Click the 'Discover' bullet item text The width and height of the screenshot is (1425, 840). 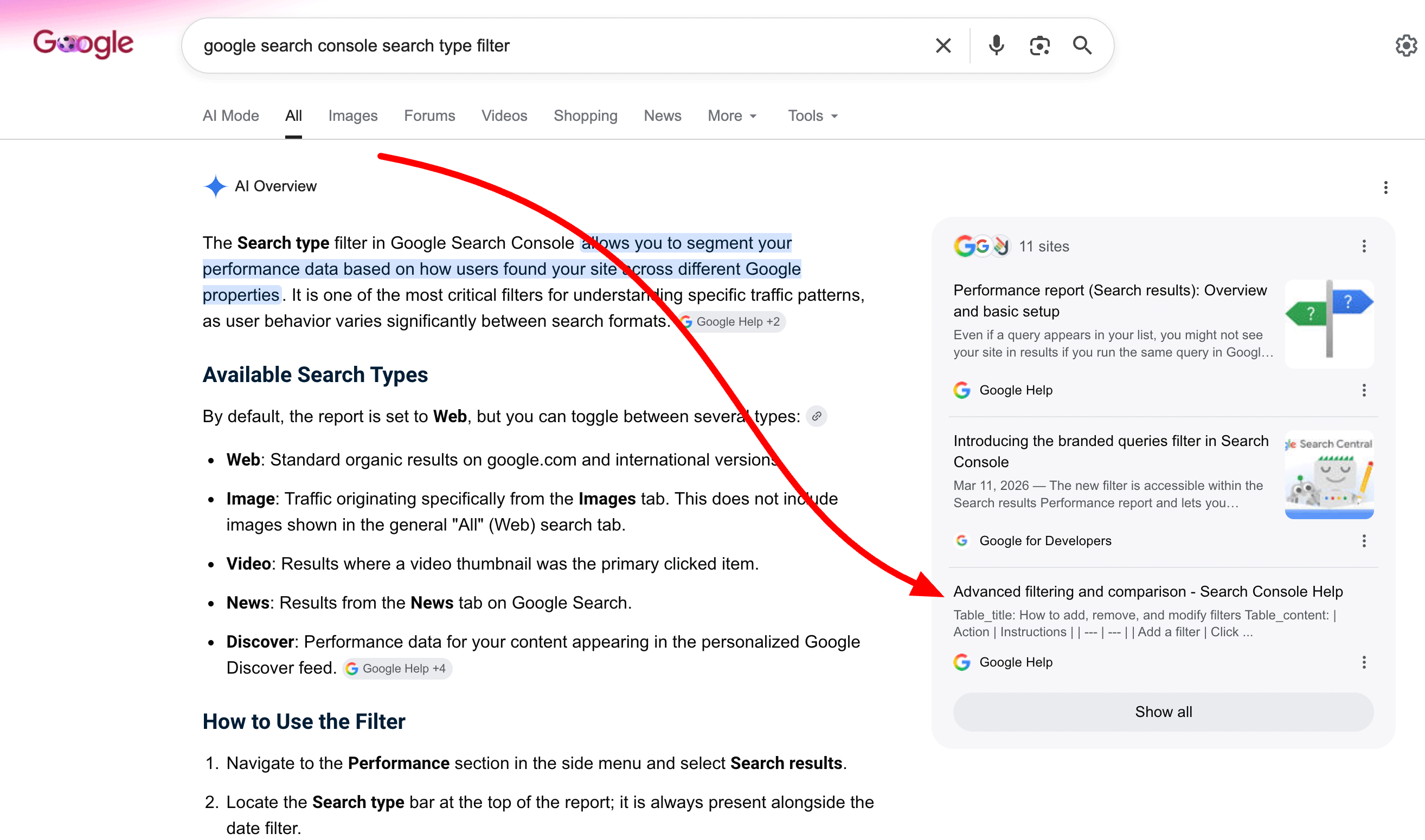coord(543,655)
